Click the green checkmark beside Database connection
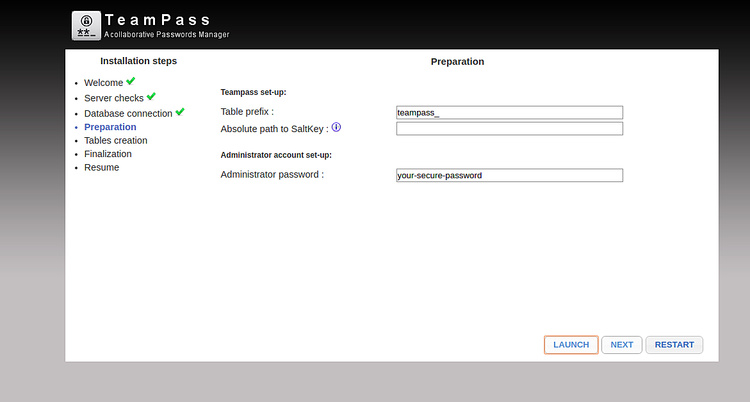The width and height of the screenshot is (750, 402). (x=180, y=112)
